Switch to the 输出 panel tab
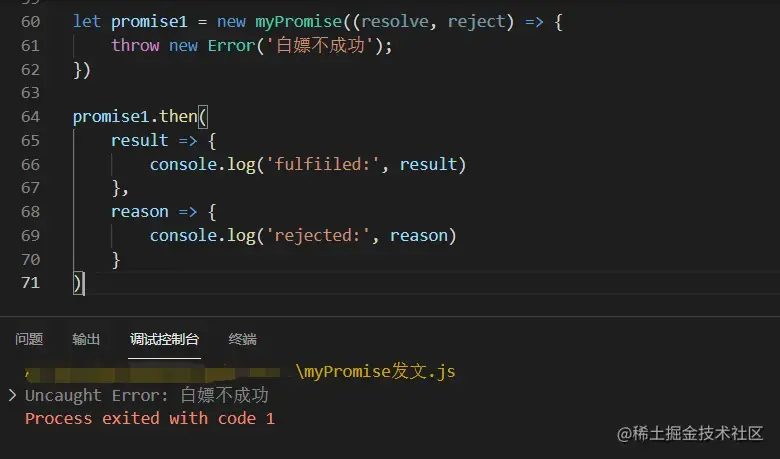Screen dimensions: 780x459 [86, 339]
